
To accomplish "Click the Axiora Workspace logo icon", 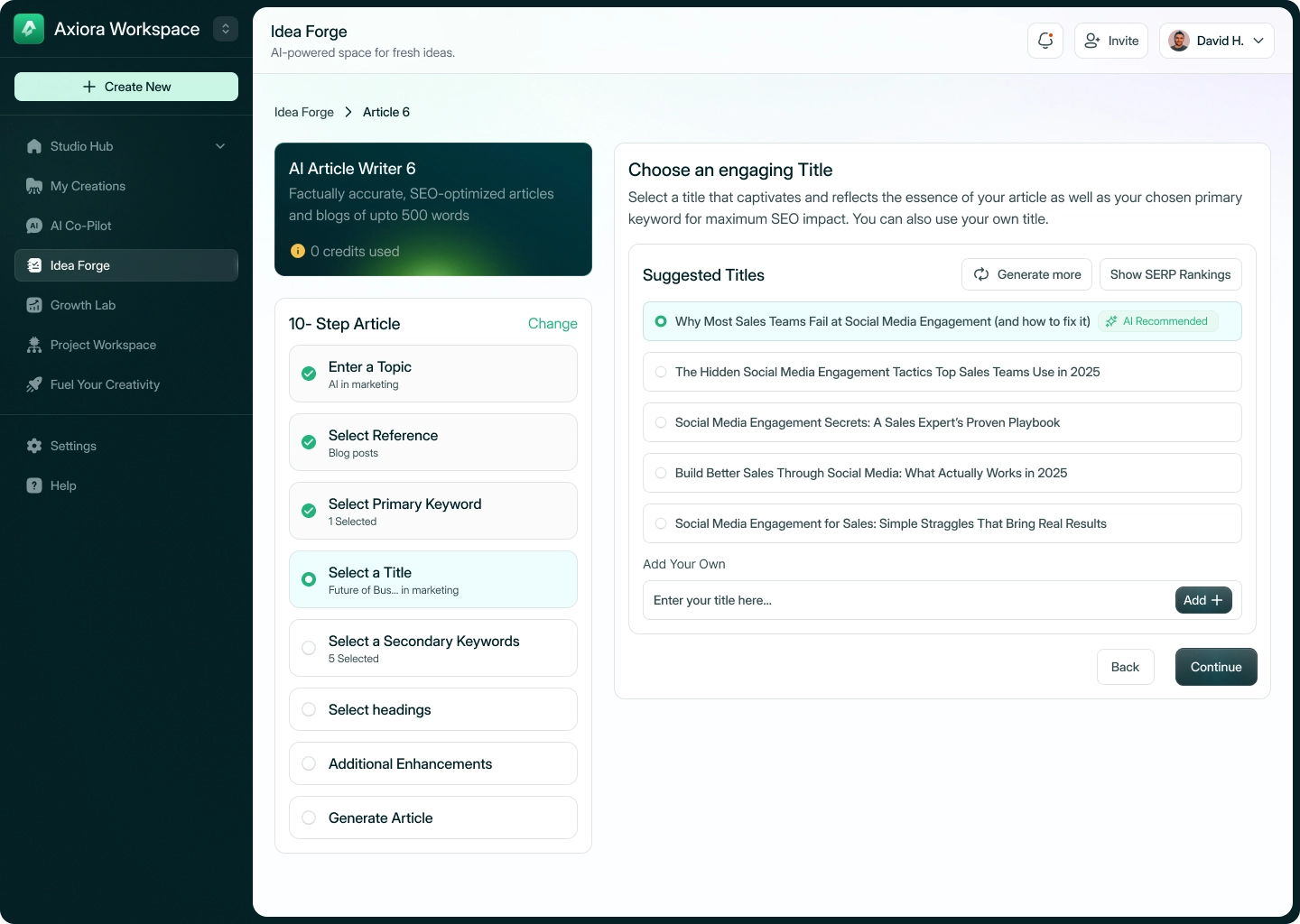I will [29, 29].
